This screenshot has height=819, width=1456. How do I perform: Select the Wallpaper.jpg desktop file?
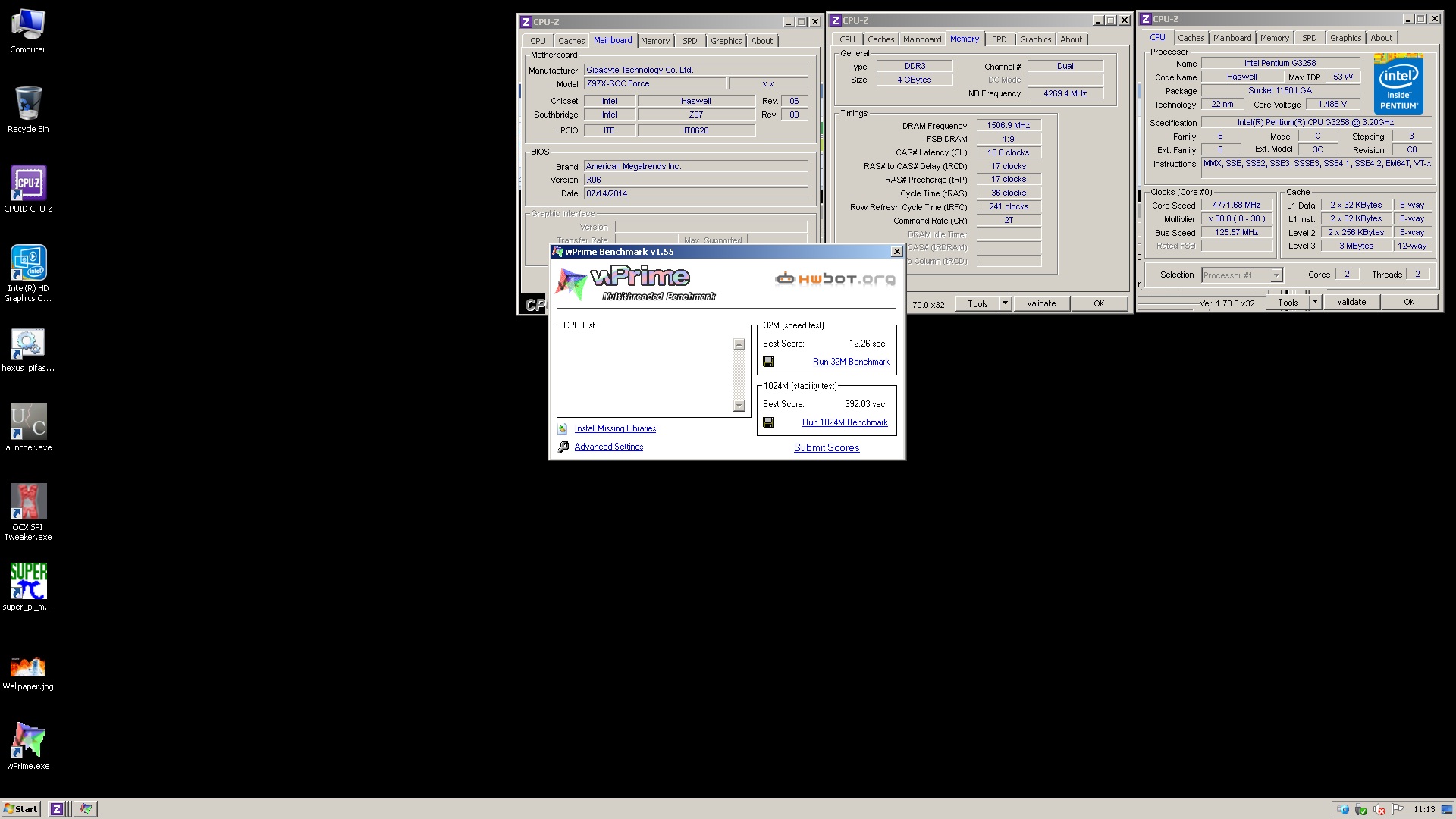click(28, 673)
